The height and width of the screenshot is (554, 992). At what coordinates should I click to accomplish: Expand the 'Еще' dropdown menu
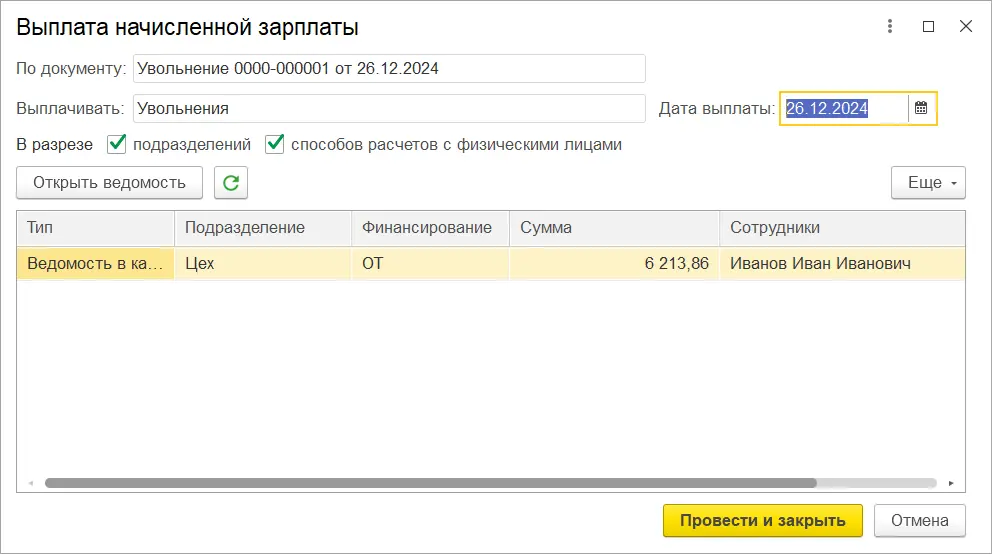coord(928,183)
